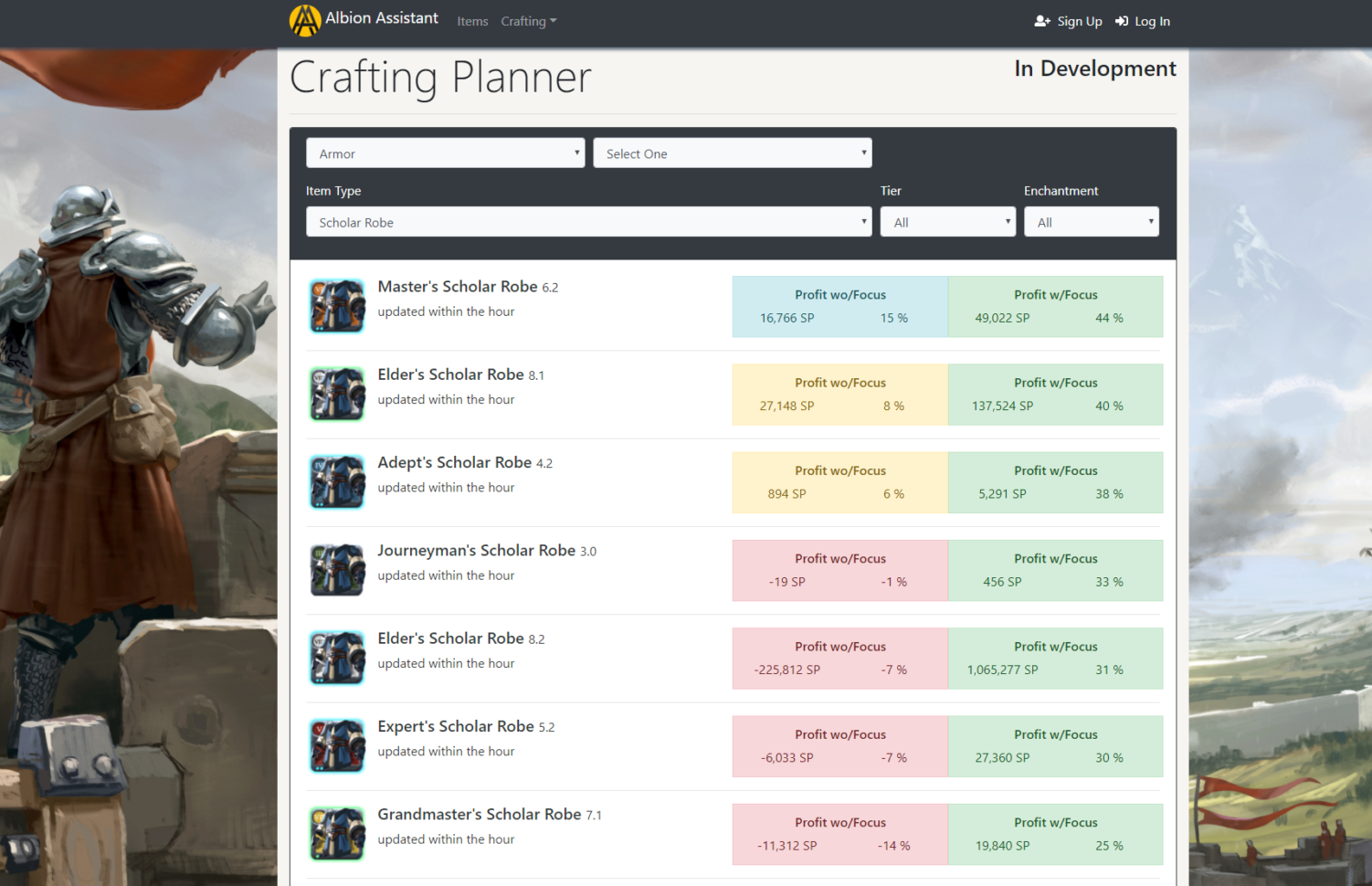The height and width of the screenshot is (886, 1372).
Task: Click the person icon beside Sign Up
Action: pyautogui.click(x=1042, y=20)
